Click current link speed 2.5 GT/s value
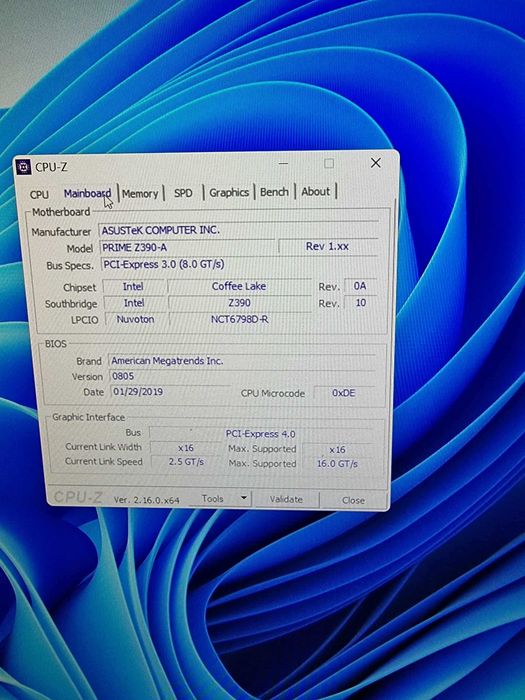The image size is (525, 700). [186, 462]
